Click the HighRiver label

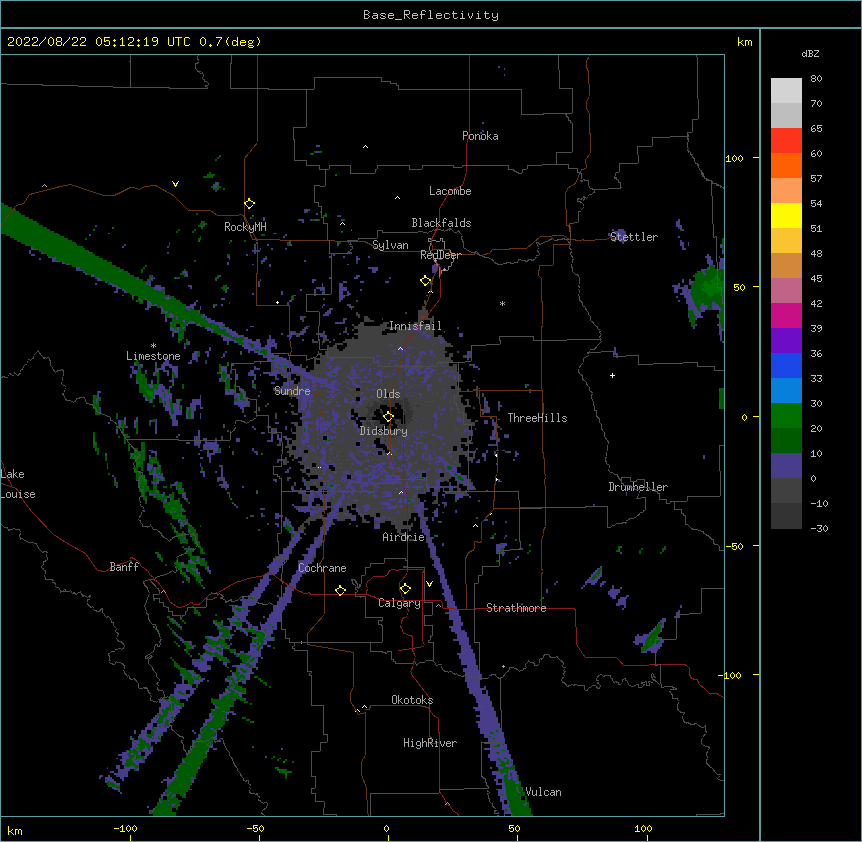point(430,743)
